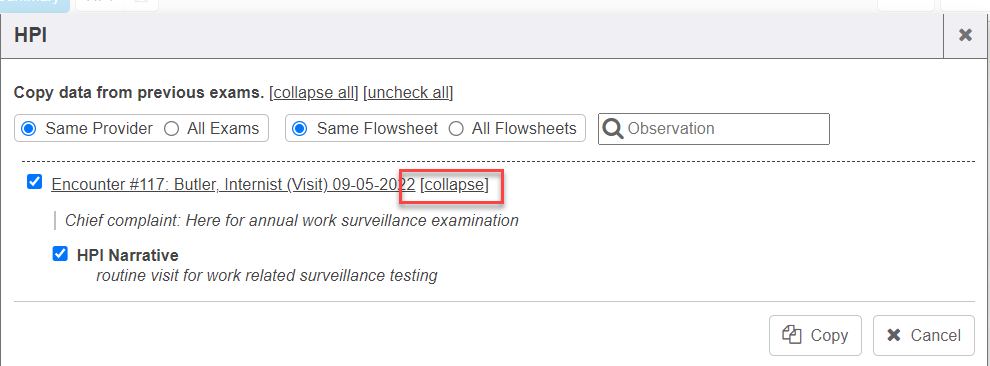990x366 pixels.
Task: Select the All Flowsheets radio option
Action: point(456,129)
